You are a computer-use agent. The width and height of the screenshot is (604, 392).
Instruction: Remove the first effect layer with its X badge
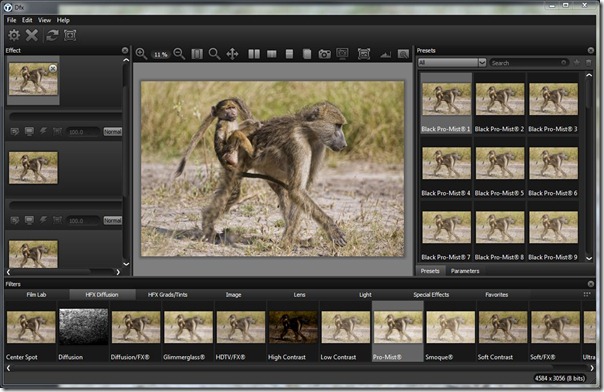tap(53, 68)
